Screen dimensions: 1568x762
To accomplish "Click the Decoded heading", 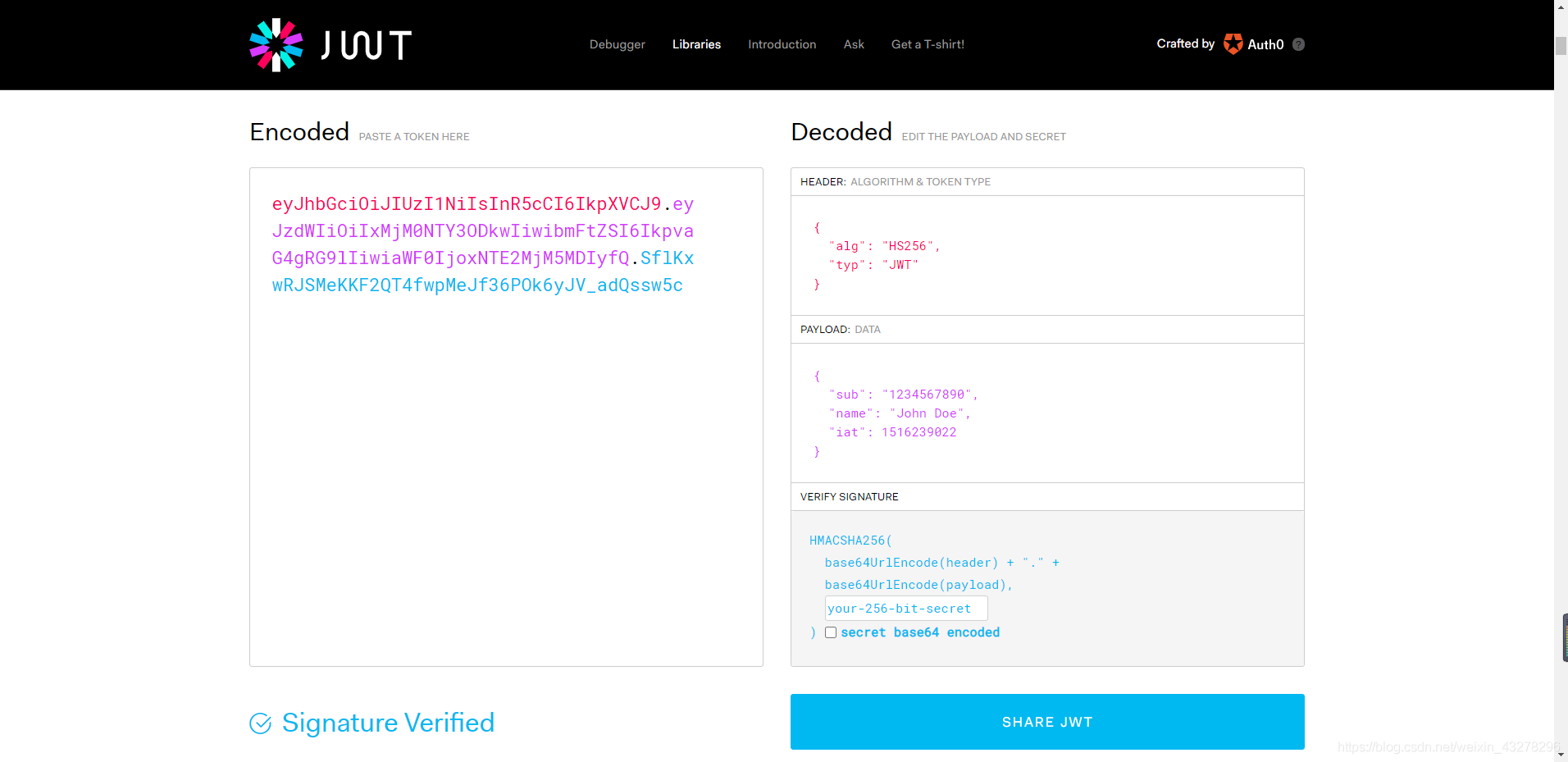I will (841, 132).
